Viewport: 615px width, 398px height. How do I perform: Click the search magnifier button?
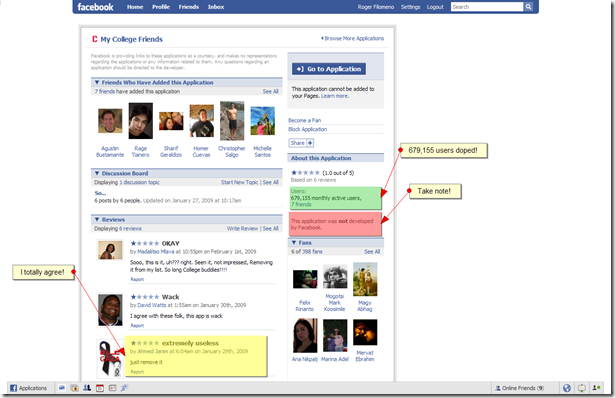pos(528,7)
